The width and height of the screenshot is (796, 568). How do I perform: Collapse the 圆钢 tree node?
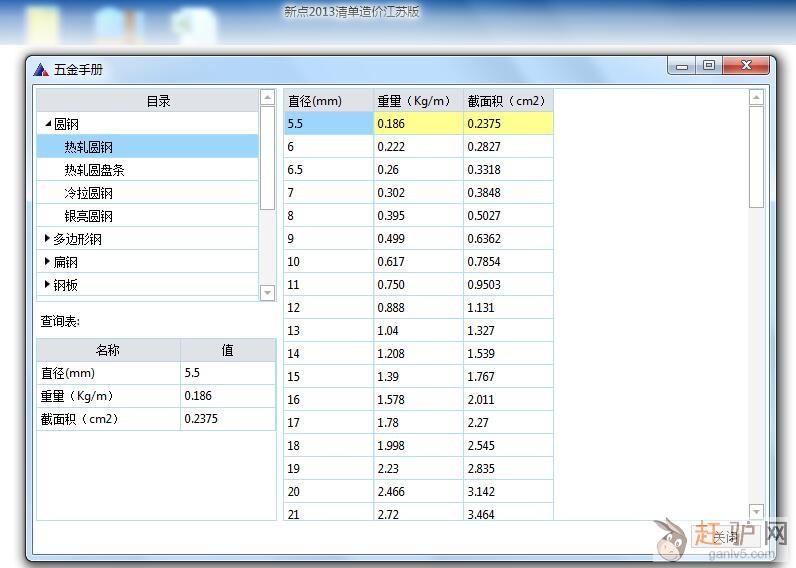[47, 124]
